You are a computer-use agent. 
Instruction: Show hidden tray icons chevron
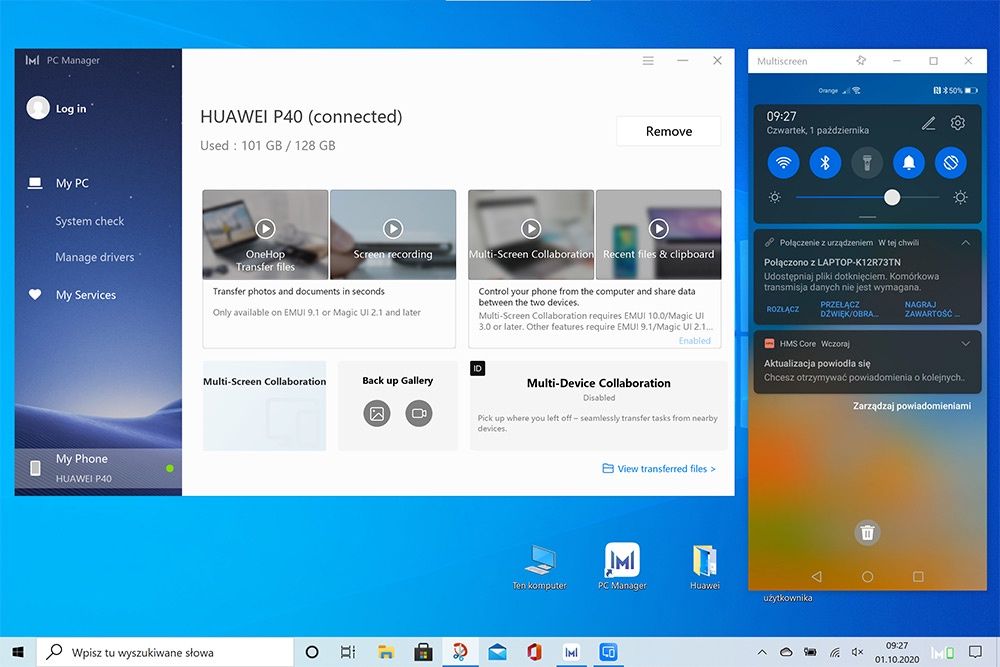click(x=761, y=652)
